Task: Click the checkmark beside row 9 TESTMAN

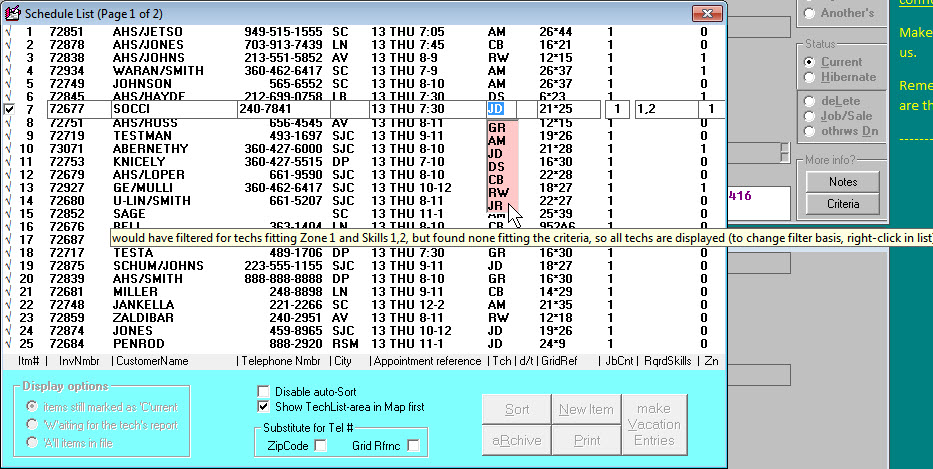Action: point(8,135)
